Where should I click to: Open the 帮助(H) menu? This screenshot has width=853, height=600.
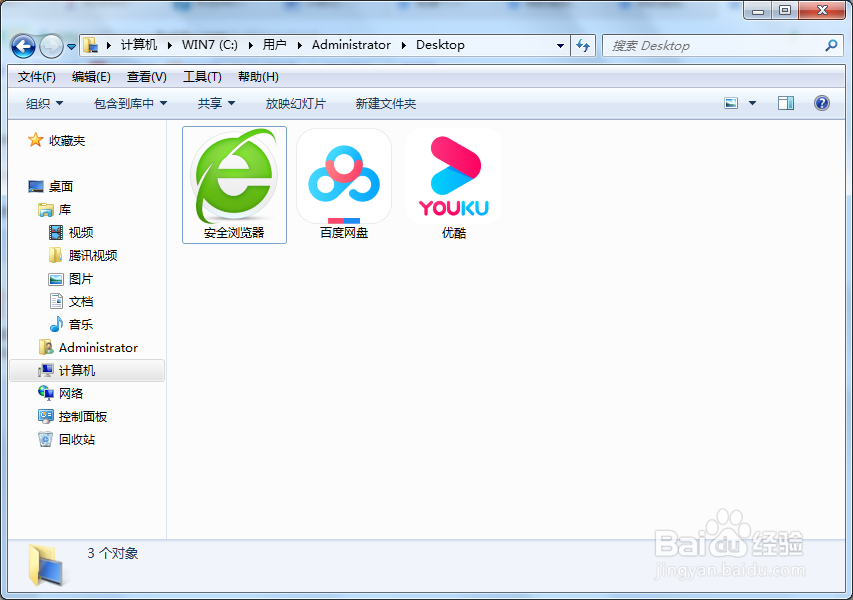258,77
